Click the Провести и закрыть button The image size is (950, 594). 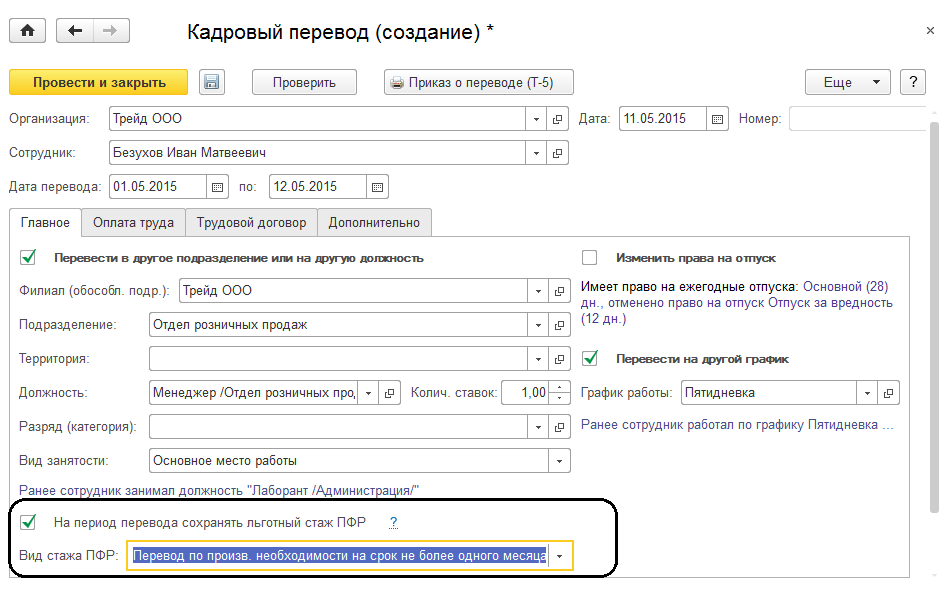(98, 83)
